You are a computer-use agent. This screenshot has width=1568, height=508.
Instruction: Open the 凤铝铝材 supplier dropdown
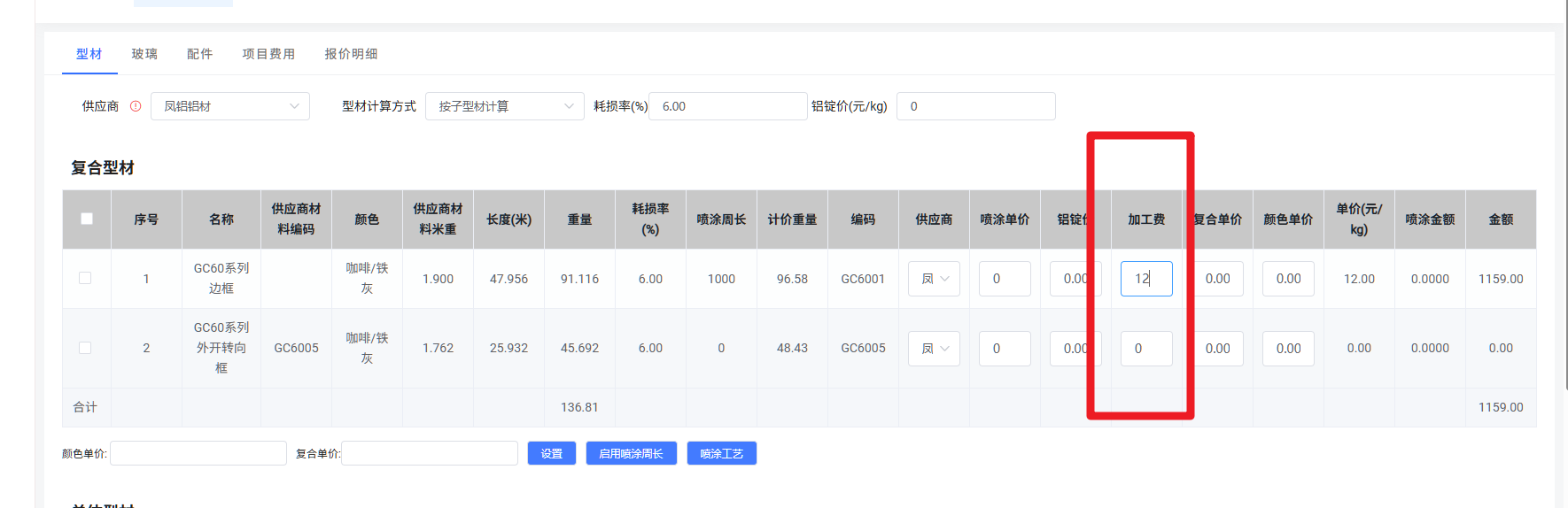[x=229, y=106]
